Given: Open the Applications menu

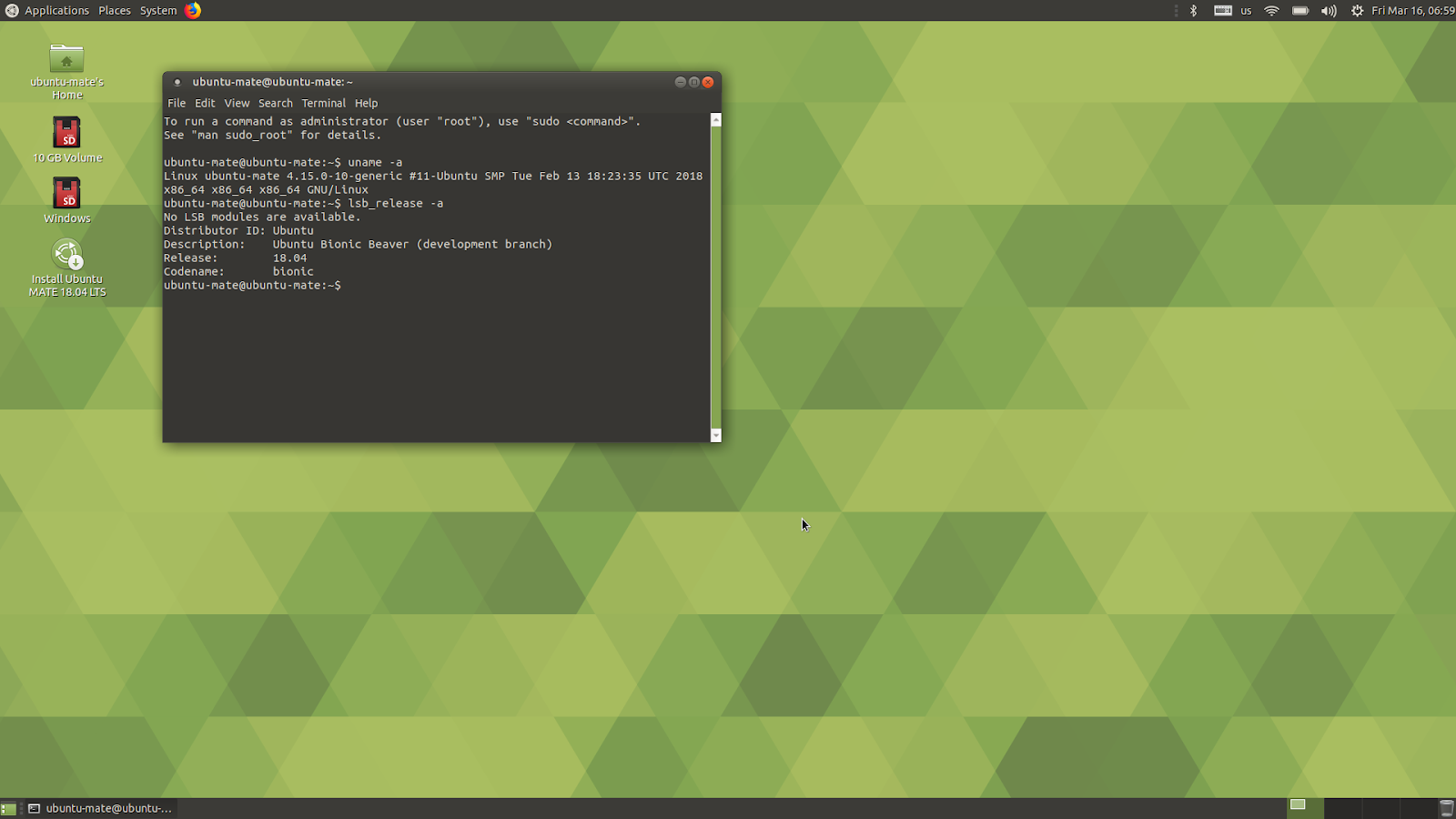Looking at the screenshot, I should tap(55, 10).
